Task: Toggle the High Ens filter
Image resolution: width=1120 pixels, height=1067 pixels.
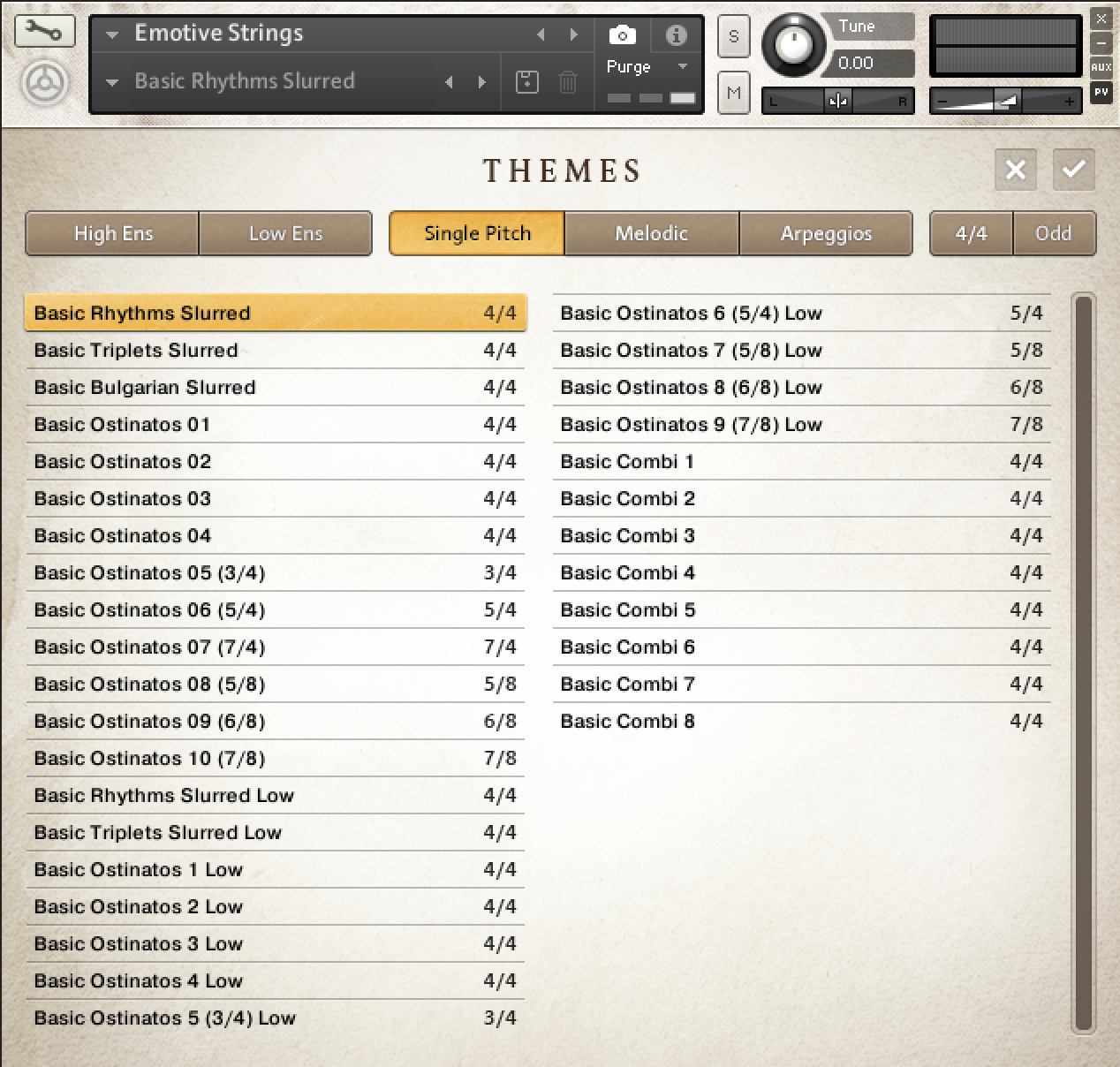Action: tap(113, 233)
